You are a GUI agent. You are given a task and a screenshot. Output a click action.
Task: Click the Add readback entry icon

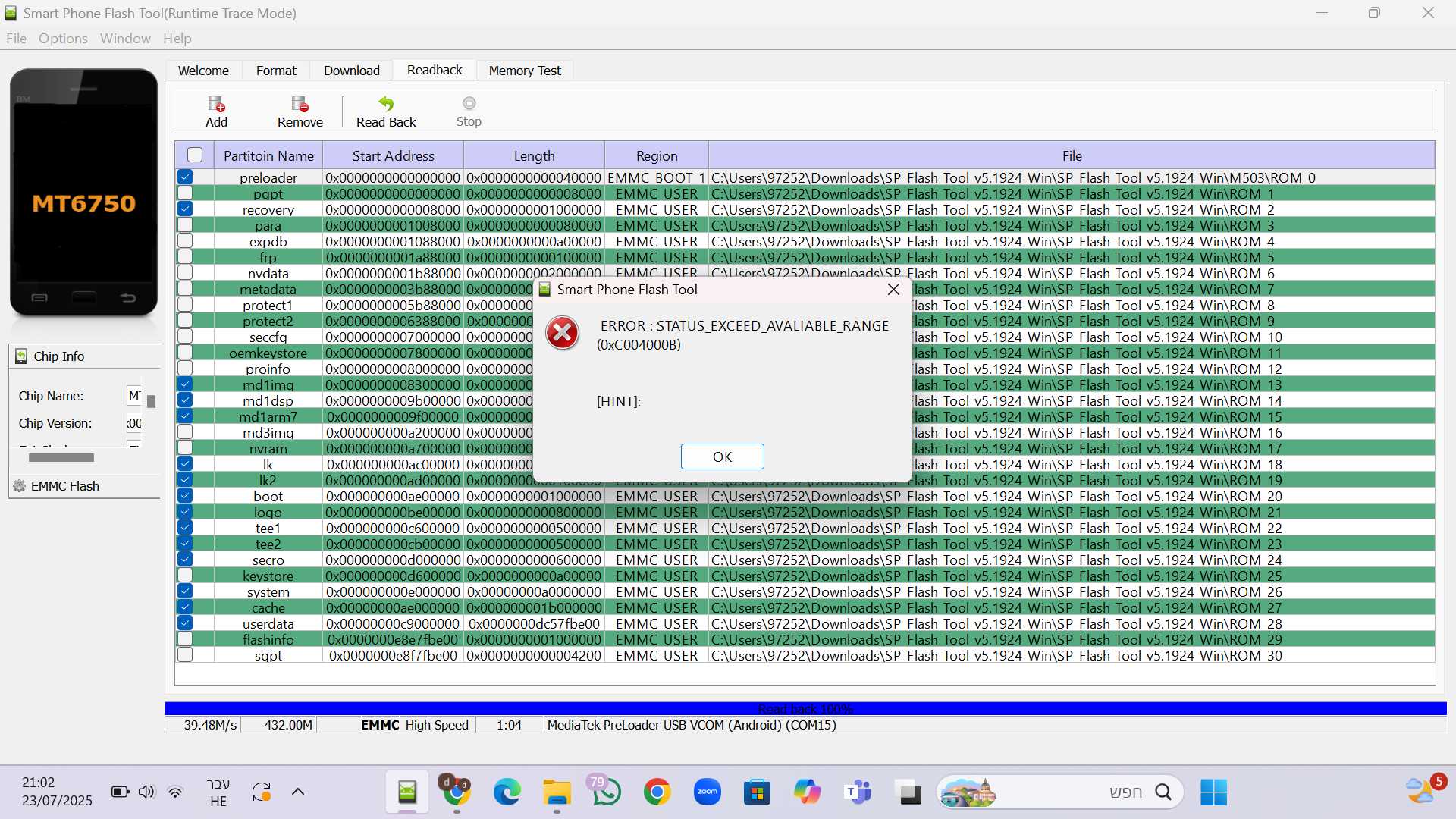tap(216, 104)
